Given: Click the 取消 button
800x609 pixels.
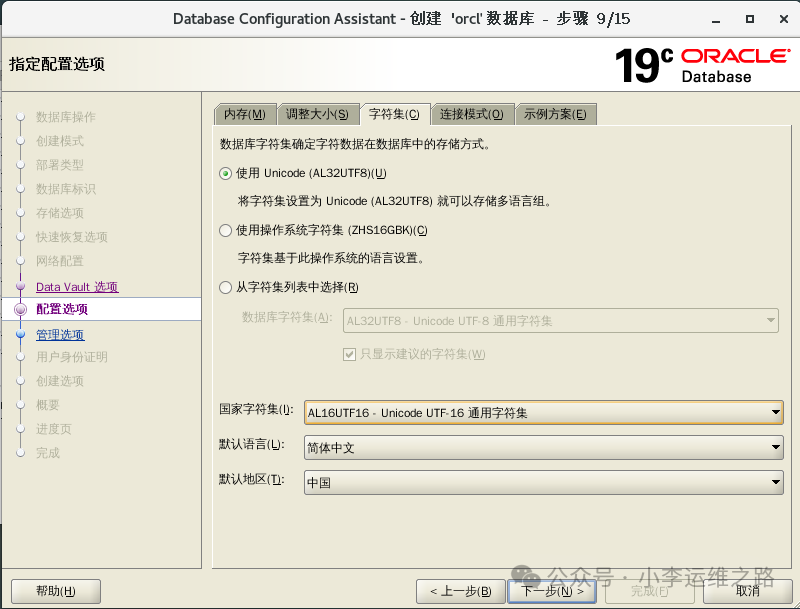Looking at the screenshot, I should pos(748,591).
